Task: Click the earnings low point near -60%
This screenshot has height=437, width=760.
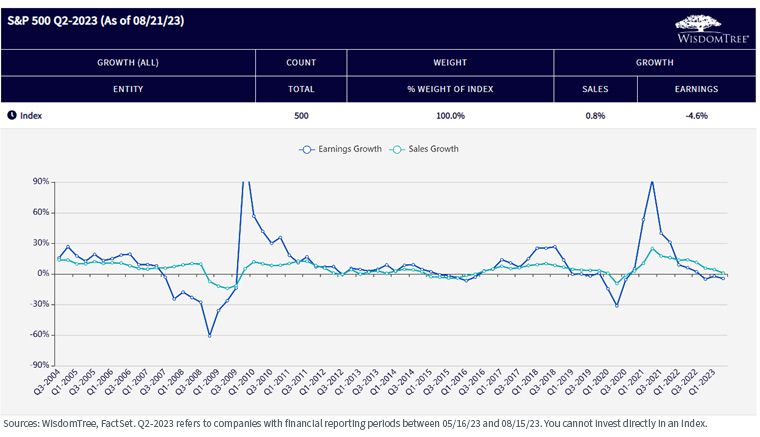Action: [x=209, y=335]
